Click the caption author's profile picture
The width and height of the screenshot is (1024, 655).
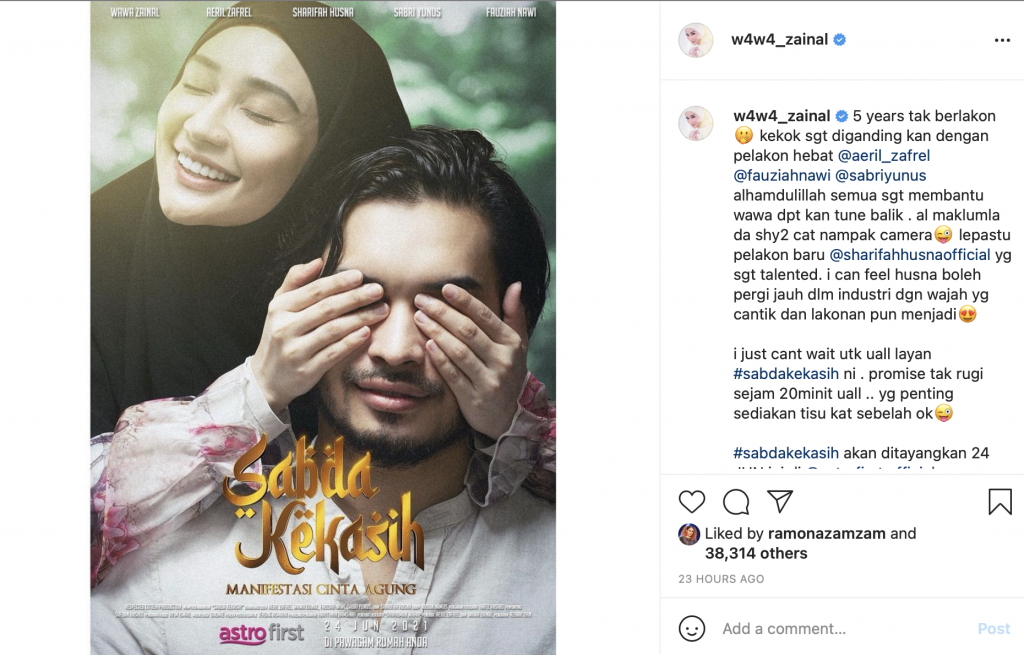tap(696, 123)
